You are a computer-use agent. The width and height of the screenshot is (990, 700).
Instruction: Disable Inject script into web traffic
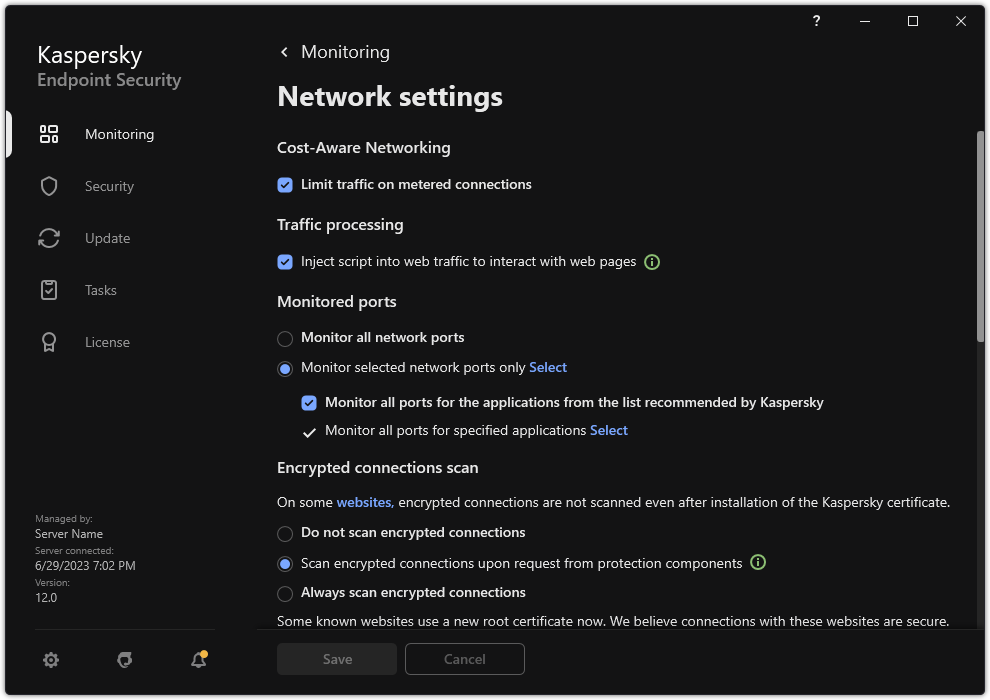point(285,262)
